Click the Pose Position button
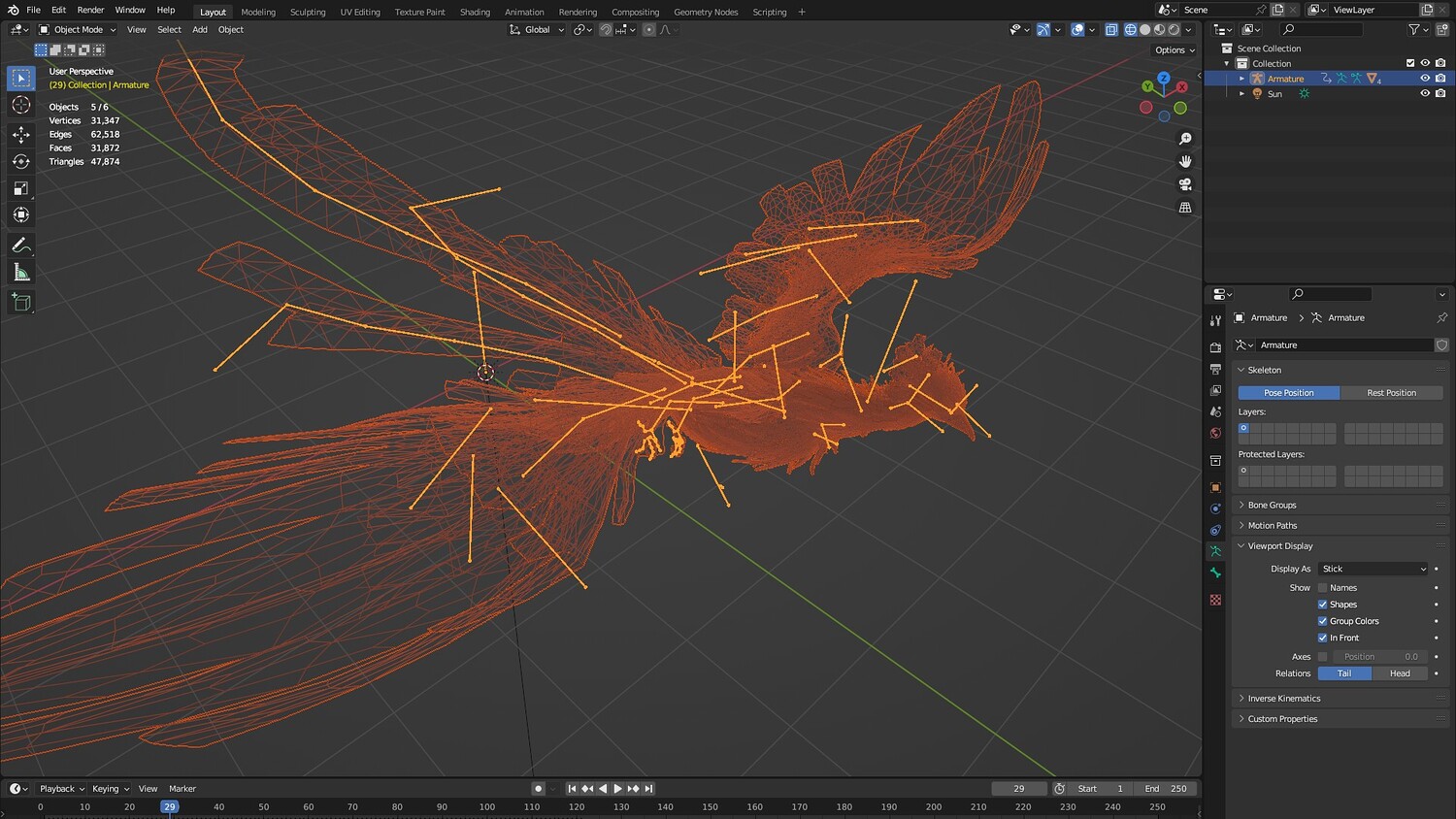Viewport: 1456px width, 819px height. click(1289, 393)
